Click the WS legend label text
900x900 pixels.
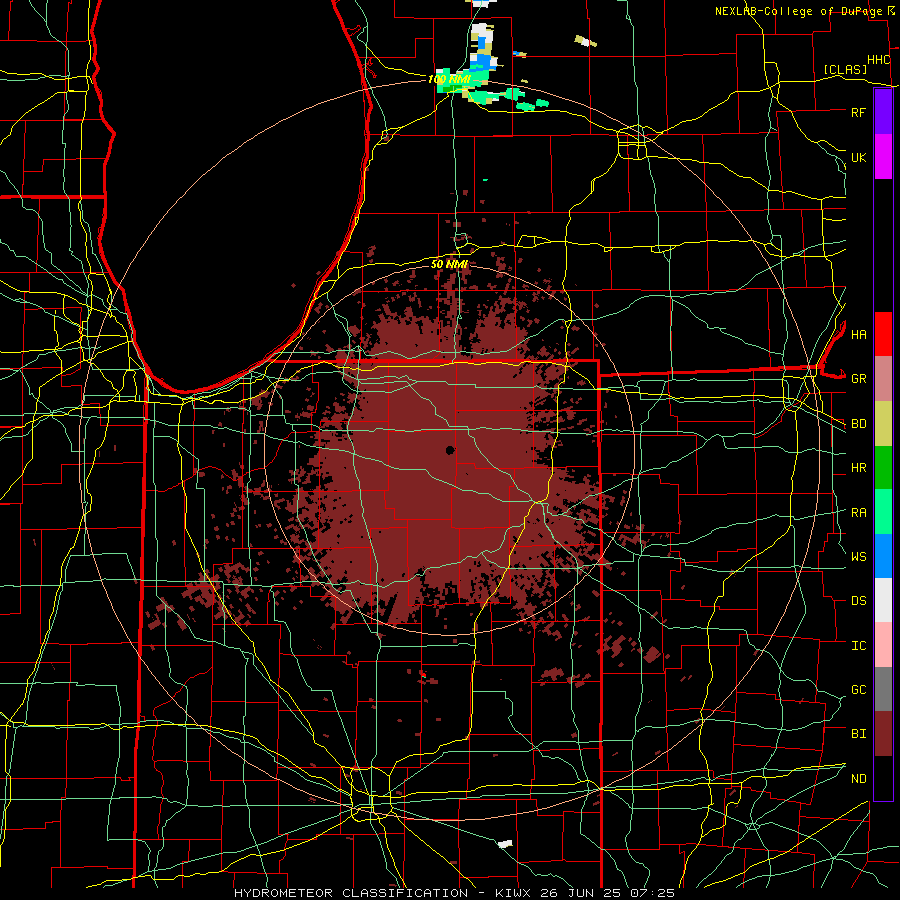(858, 557)
